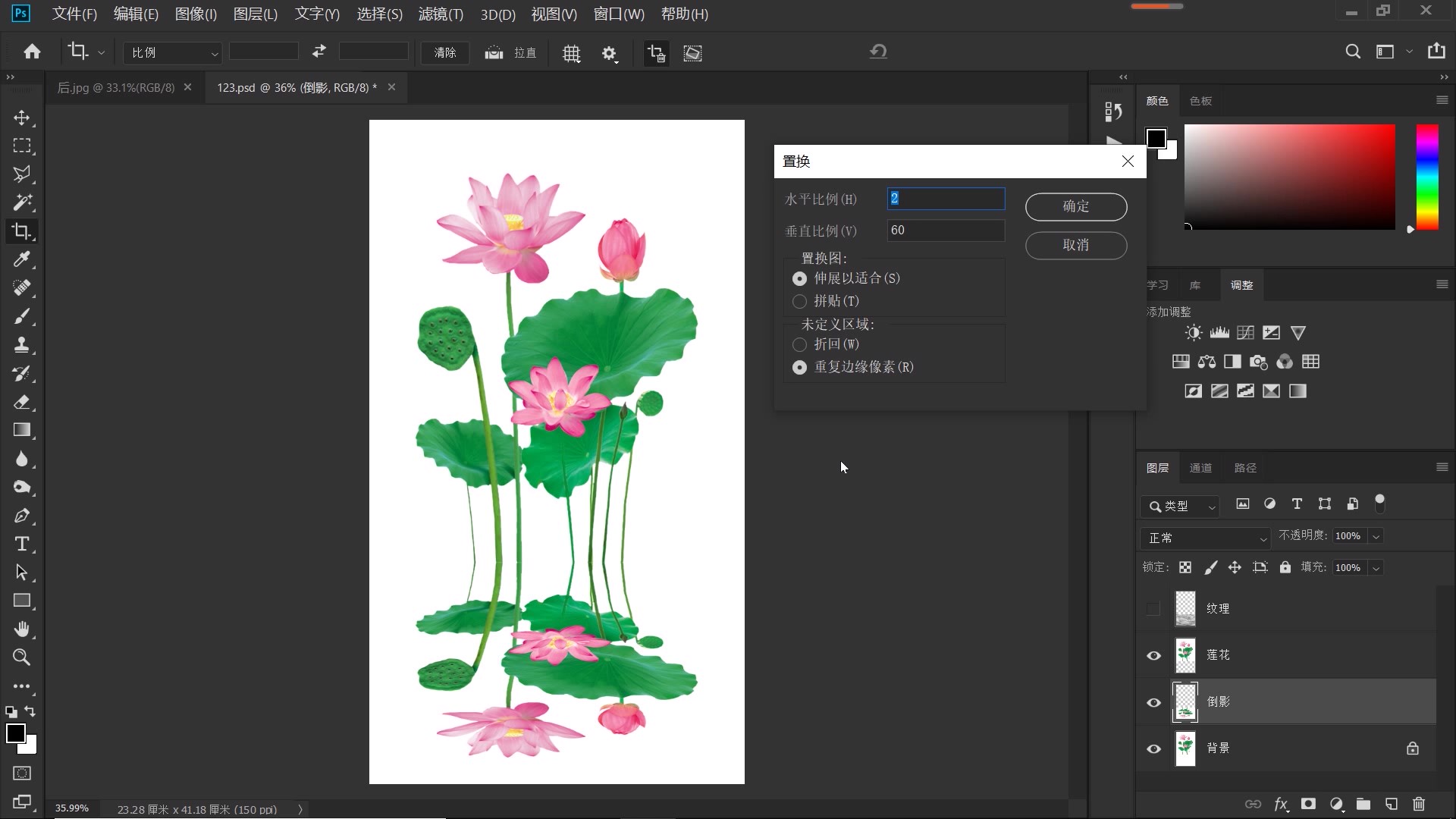This screenshot has width=1456, height=819.
Task: Select the Eyedropper tool
Action: (21, 259)
